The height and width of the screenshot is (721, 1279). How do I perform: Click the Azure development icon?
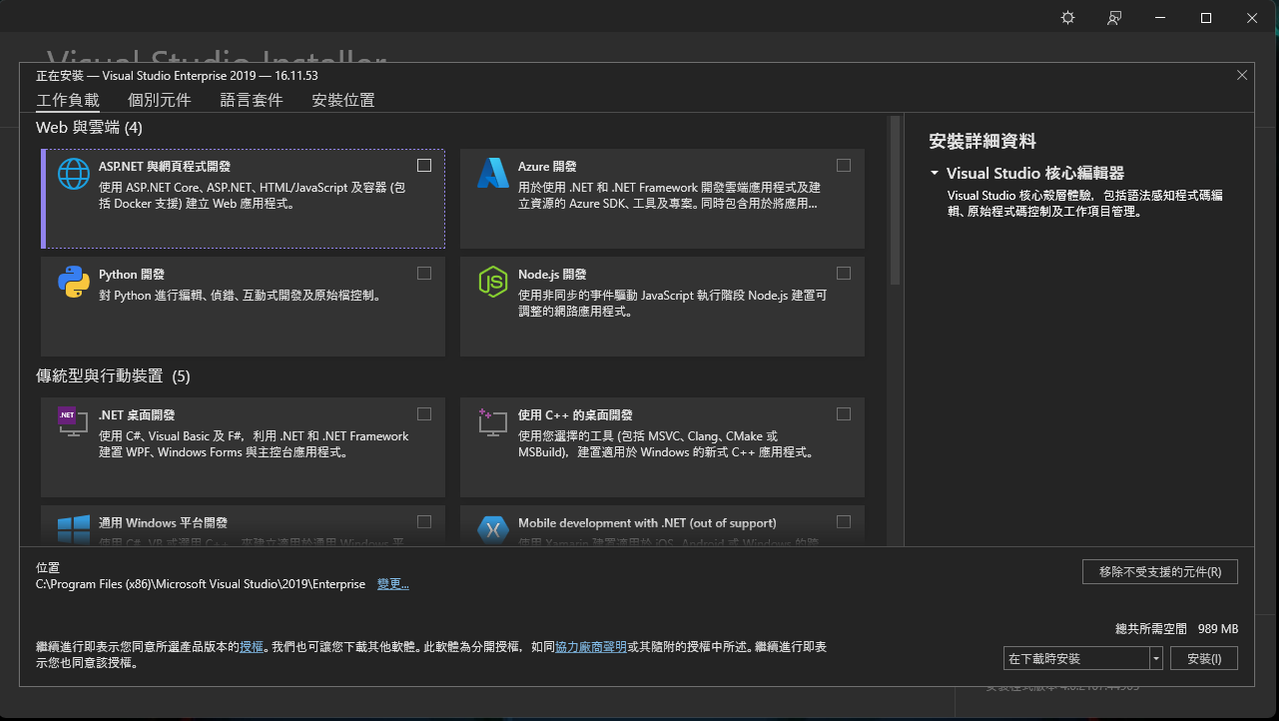492,172
